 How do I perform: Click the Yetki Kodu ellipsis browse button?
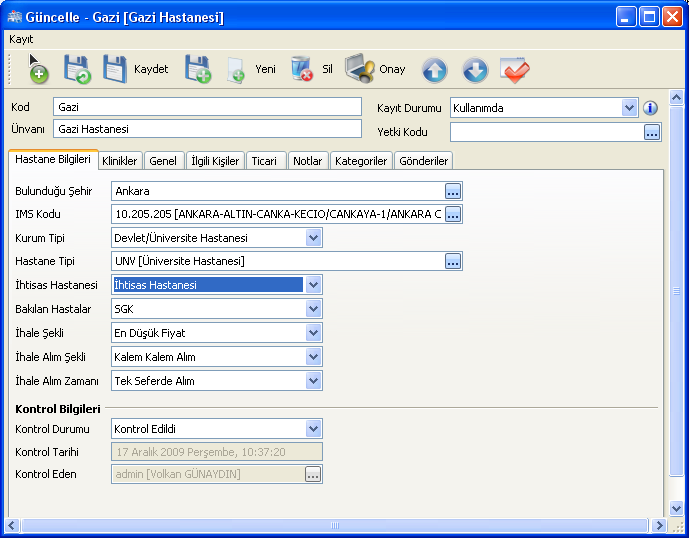(x=652, y=132)
